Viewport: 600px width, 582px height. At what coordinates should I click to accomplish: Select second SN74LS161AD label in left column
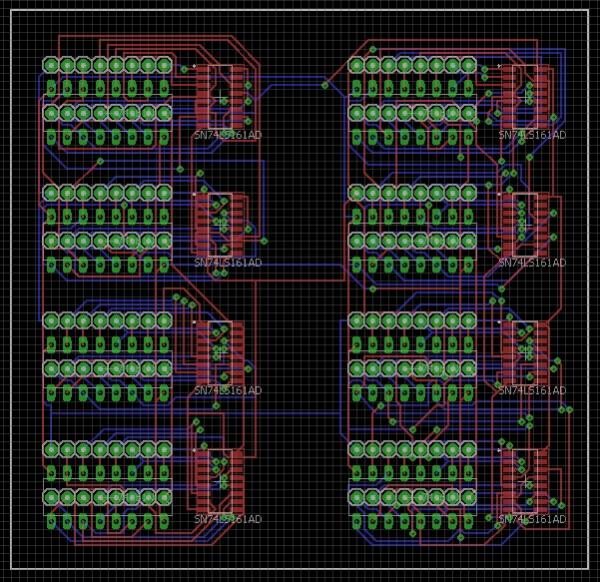228,263
